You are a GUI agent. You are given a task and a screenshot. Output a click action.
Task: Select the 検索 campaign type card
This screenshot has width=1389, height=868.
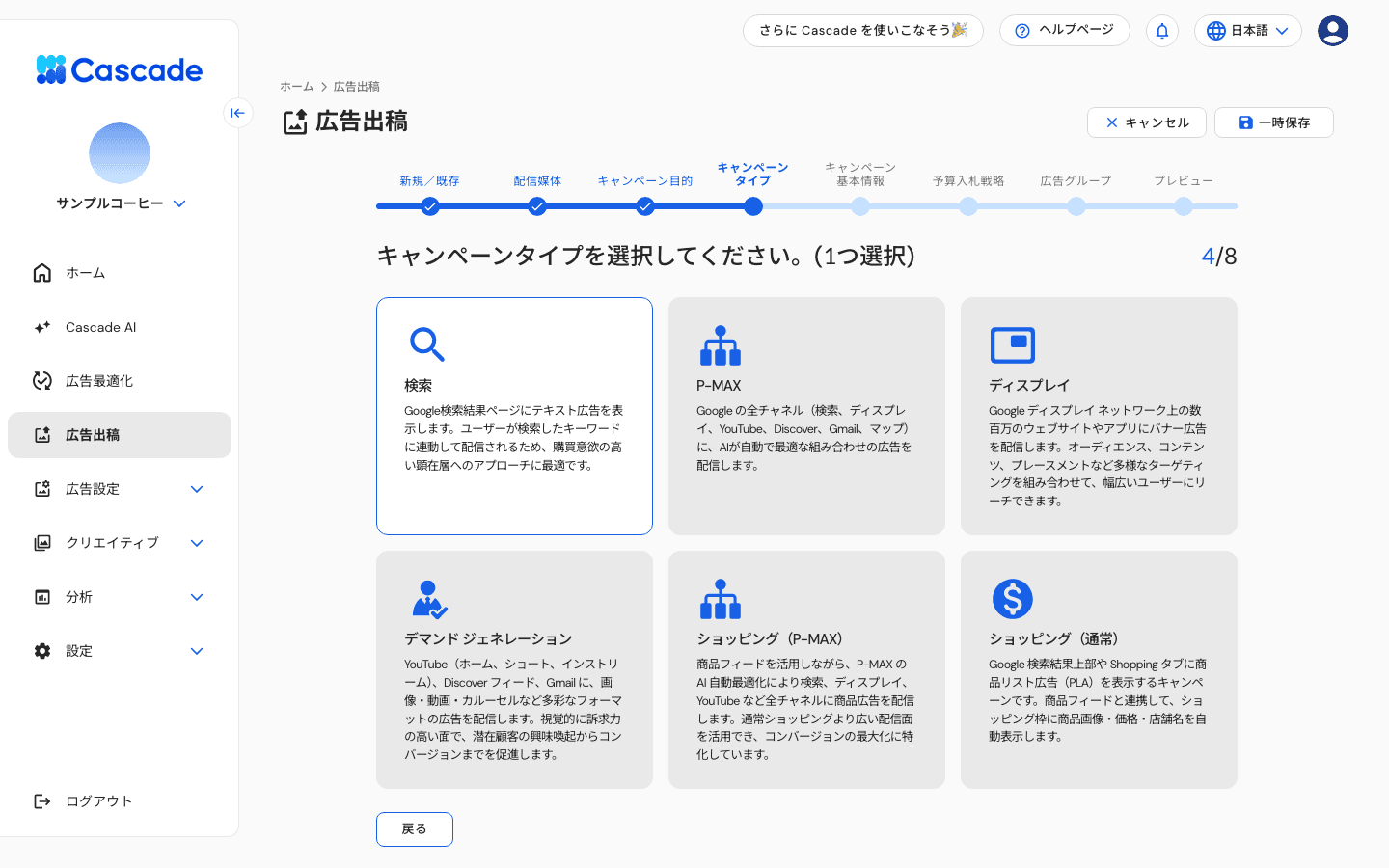pos(514,416)
